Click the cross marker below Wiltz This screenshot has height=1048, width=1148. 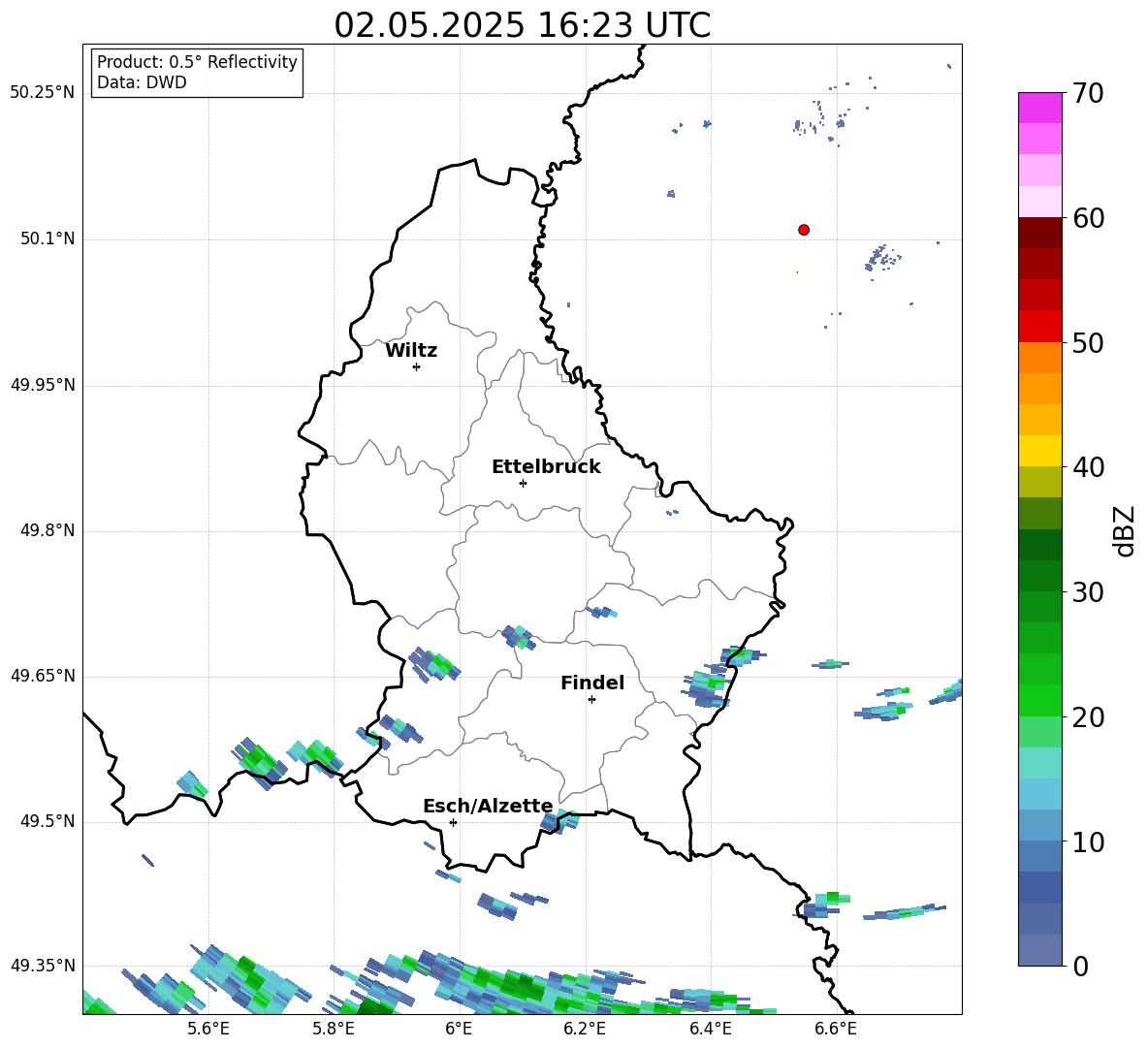point(417,366)
